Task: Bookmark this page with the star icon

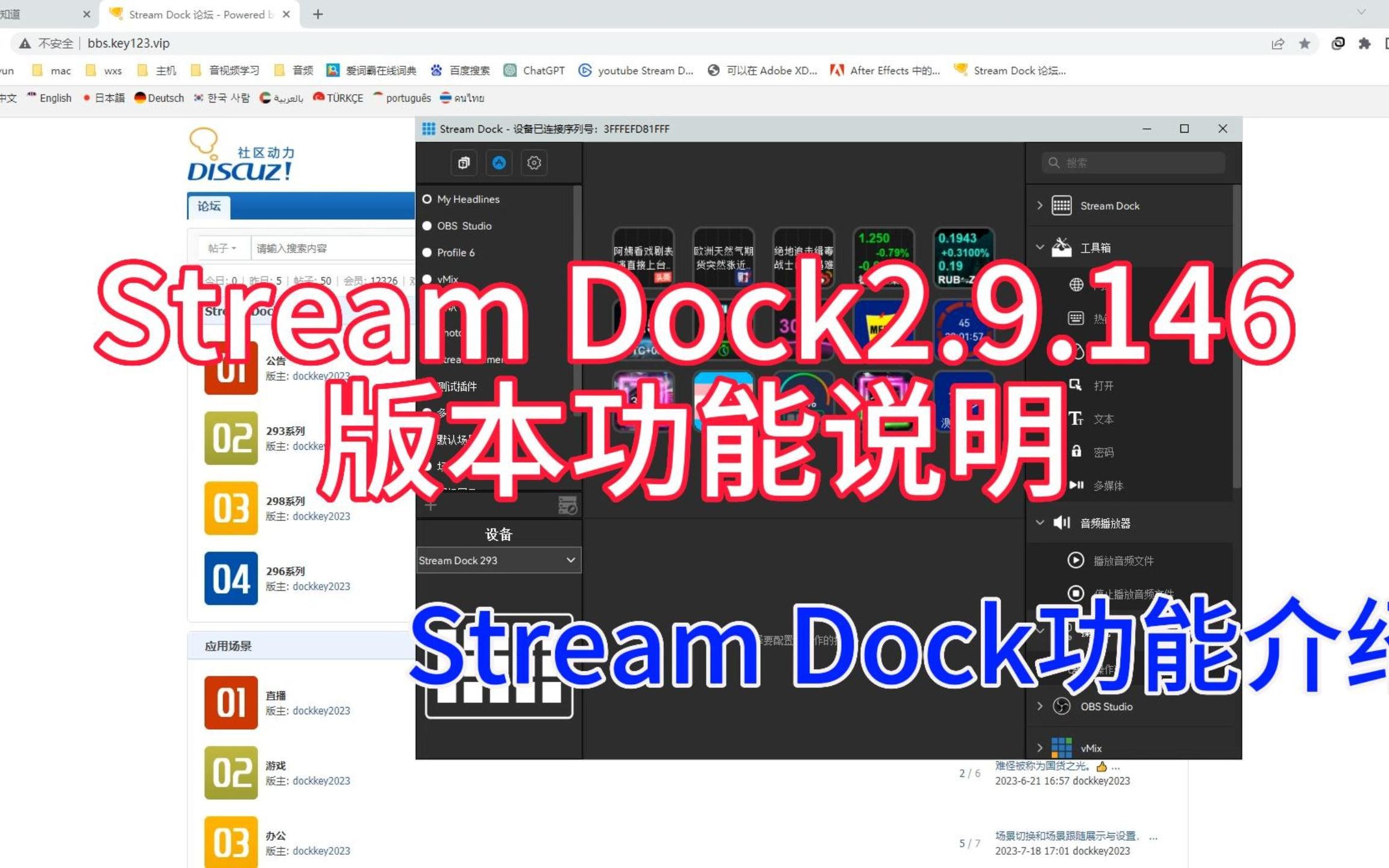Action: (x=1305, y=43)
